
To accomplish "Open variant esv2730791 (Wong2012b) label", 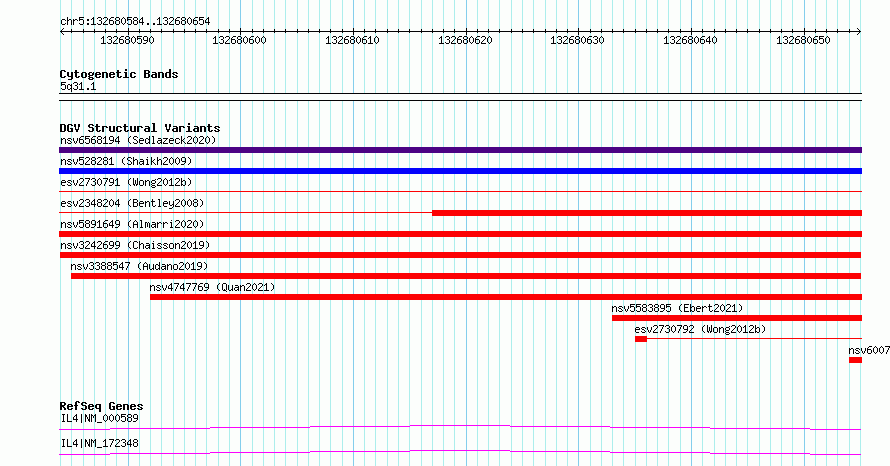I will click(x=126, y=182).
